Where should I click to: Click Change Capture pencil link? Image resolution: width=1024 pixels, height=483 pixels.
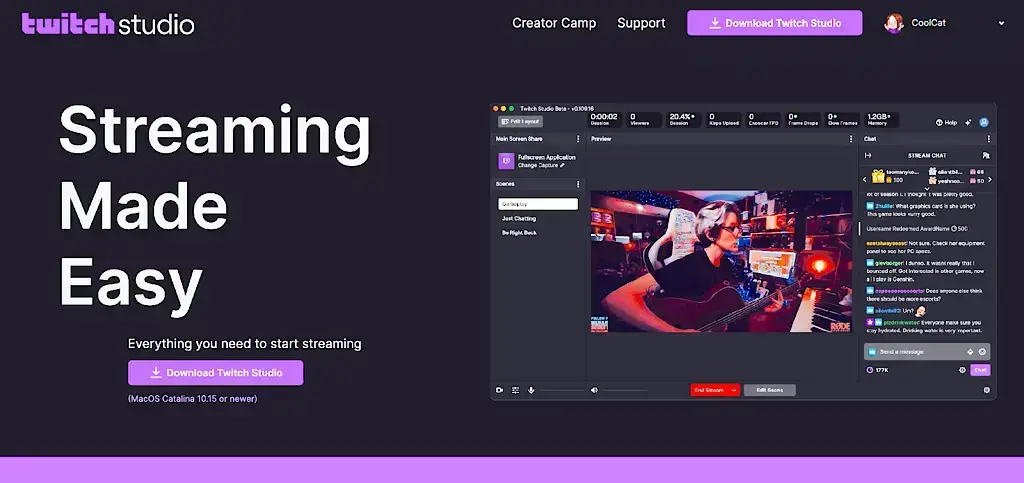541,166
